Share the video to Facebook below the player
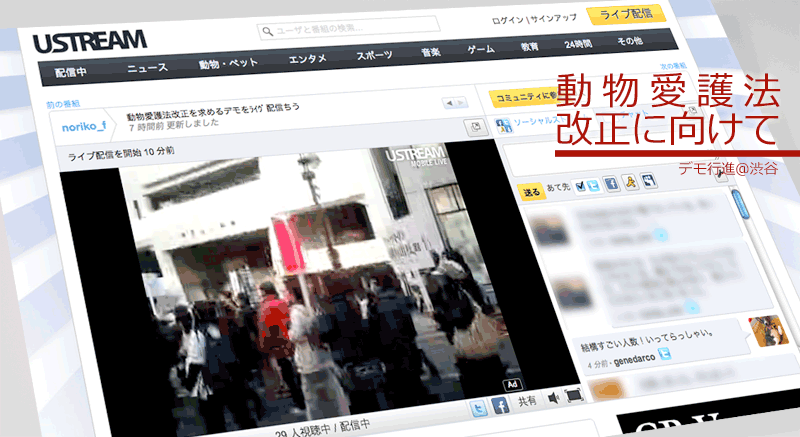 point(500,406)
